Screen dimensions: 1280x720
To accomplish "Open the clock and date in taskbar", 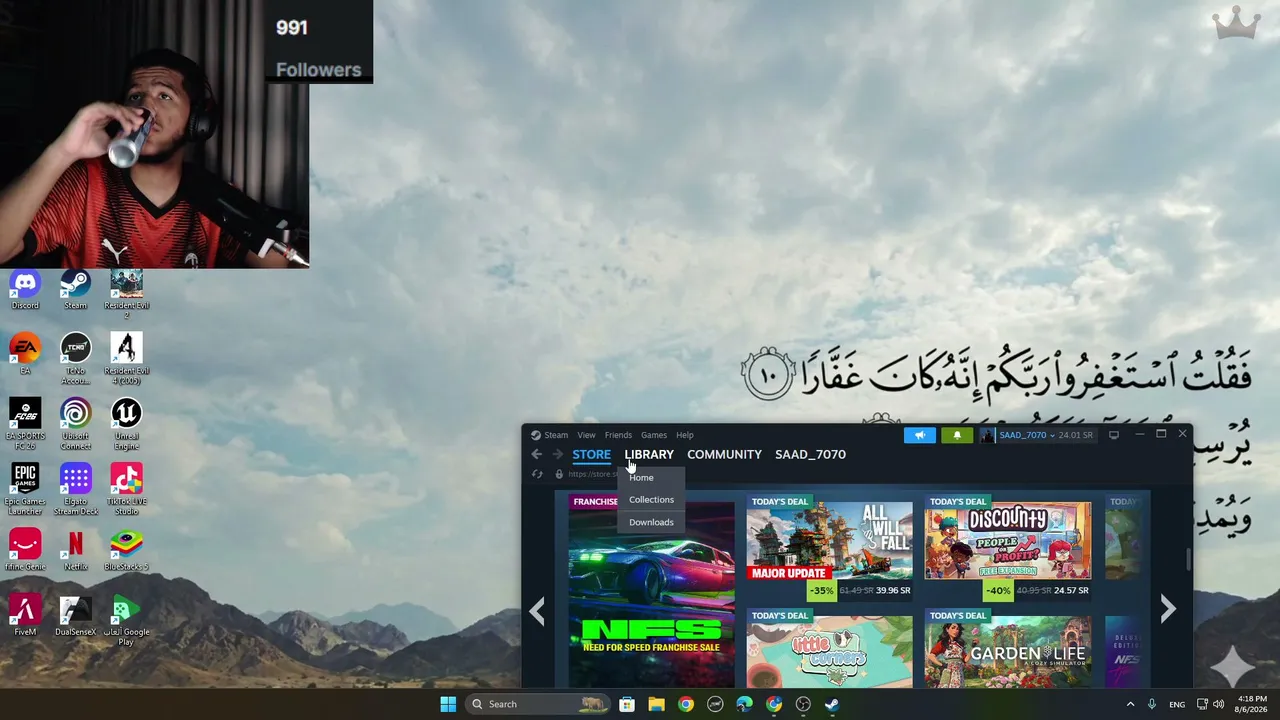I will coord(1252,704).
